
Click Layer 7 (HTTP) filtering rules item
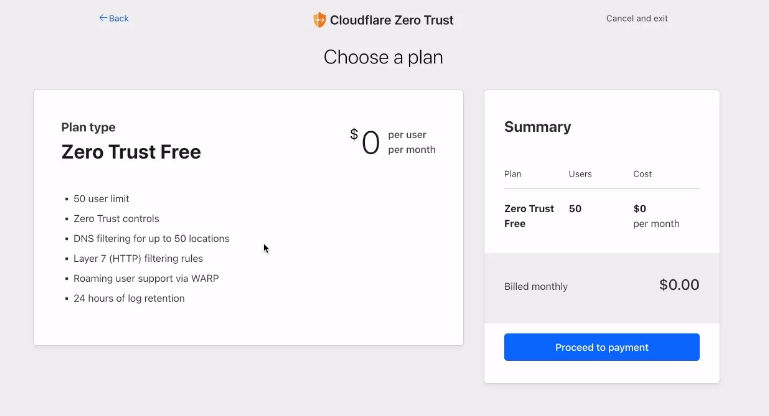click(138, 258)
